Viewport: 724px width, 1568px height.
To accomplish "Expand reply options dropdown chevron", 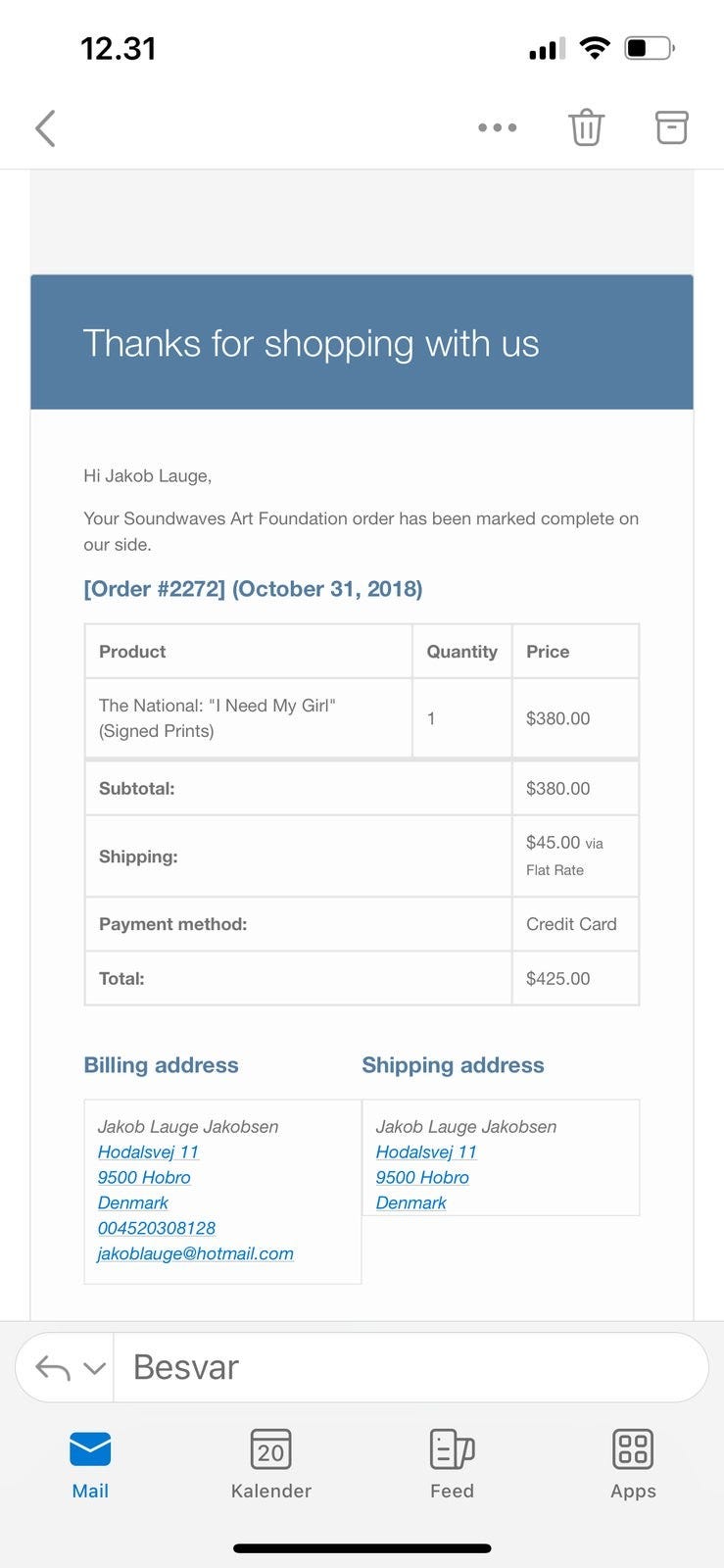I will tap(94, 1368).
